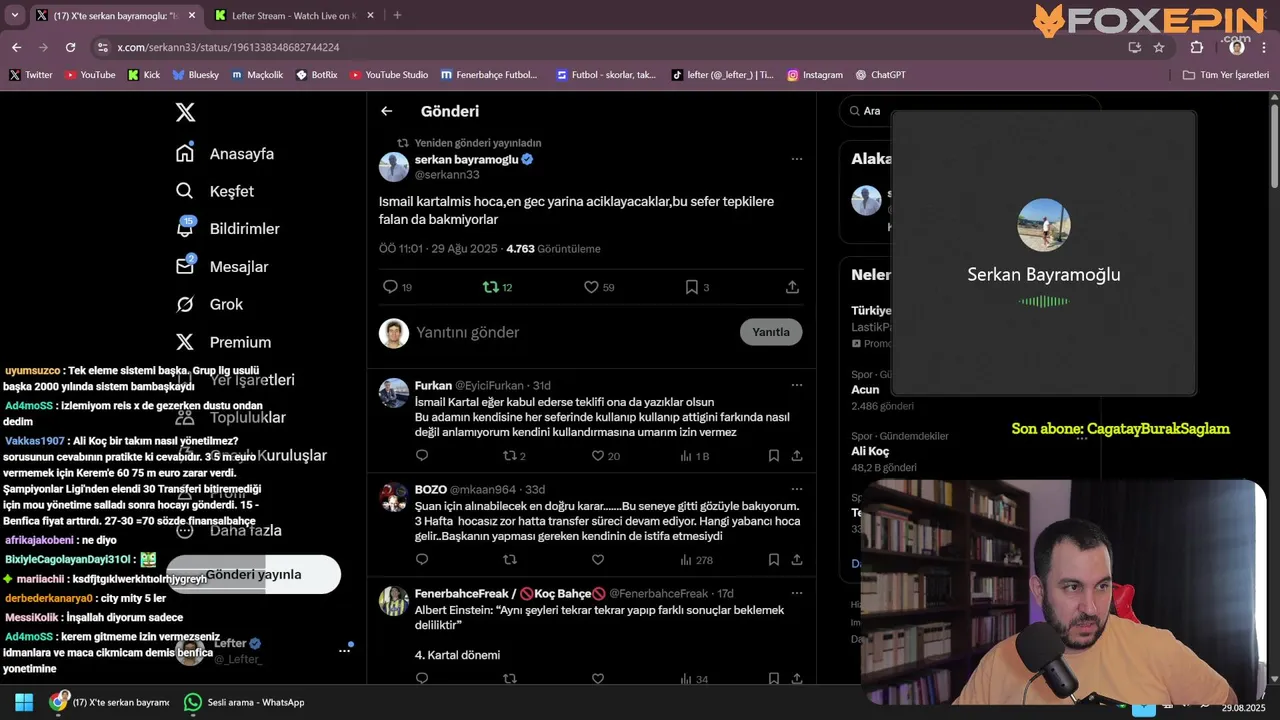Click the Gönderi yayınla button
1280x720 pixels.
click(x=253, y=574)
